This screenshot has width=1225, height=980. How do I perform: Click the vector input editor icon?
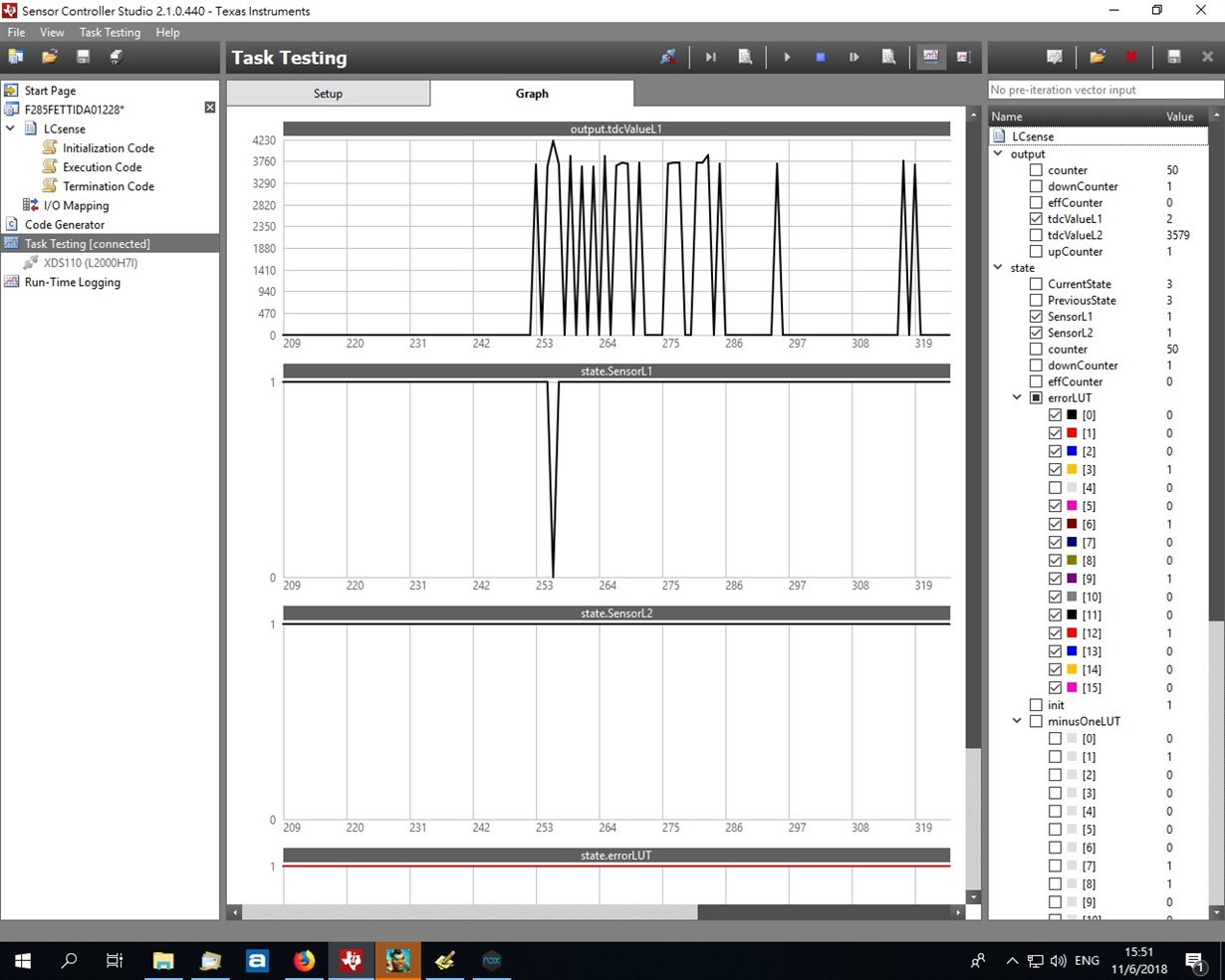(x=1055, y=57)
